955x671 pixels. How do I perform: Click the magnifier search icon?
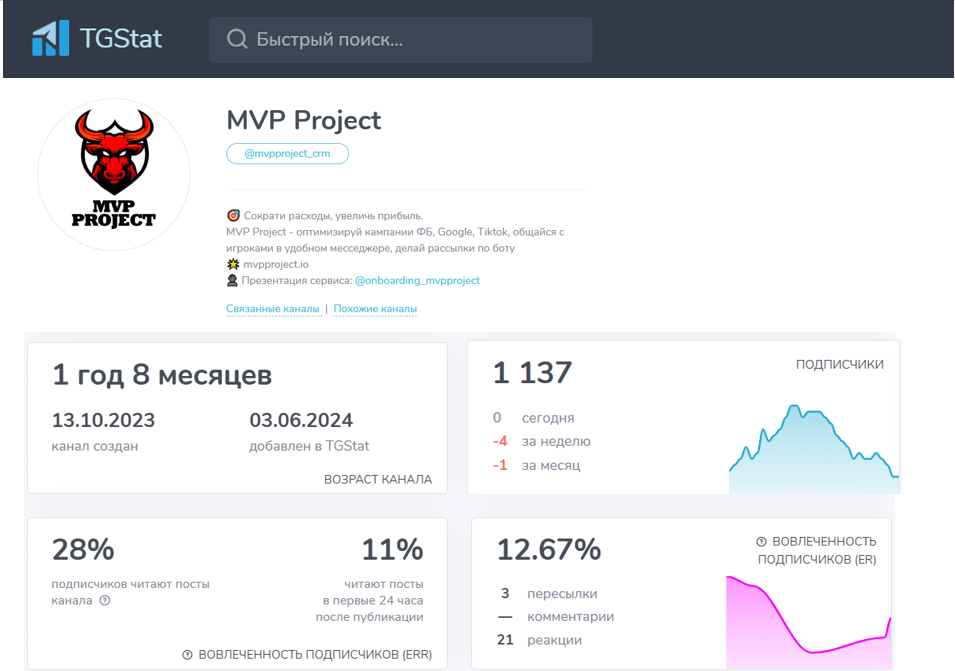(237, 39)
